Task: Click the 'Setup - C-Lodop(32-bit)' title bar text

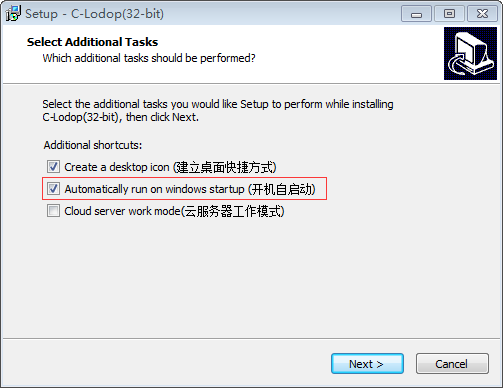Action: [x=94, y=14]
